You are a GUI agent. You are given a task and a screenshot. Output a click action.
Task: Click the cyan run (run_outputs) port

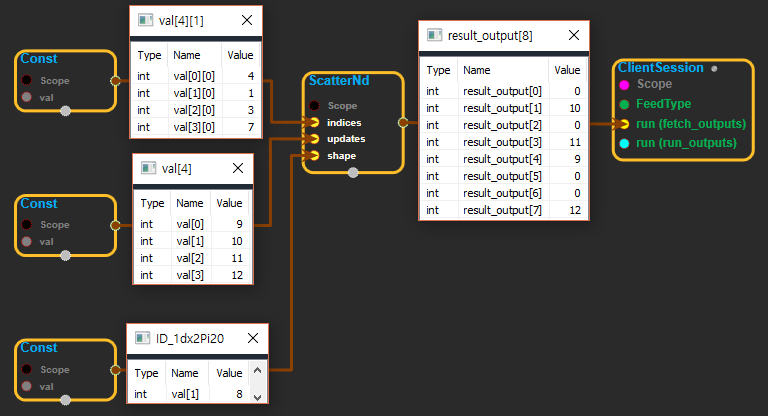(x=624, y=143)
